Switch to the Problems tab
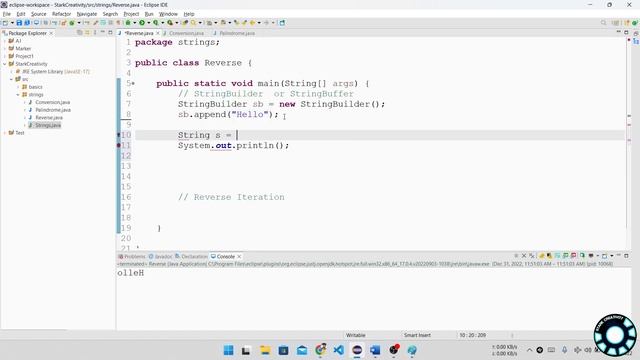Screen dimensions: 640x360 tap(132, 256)
